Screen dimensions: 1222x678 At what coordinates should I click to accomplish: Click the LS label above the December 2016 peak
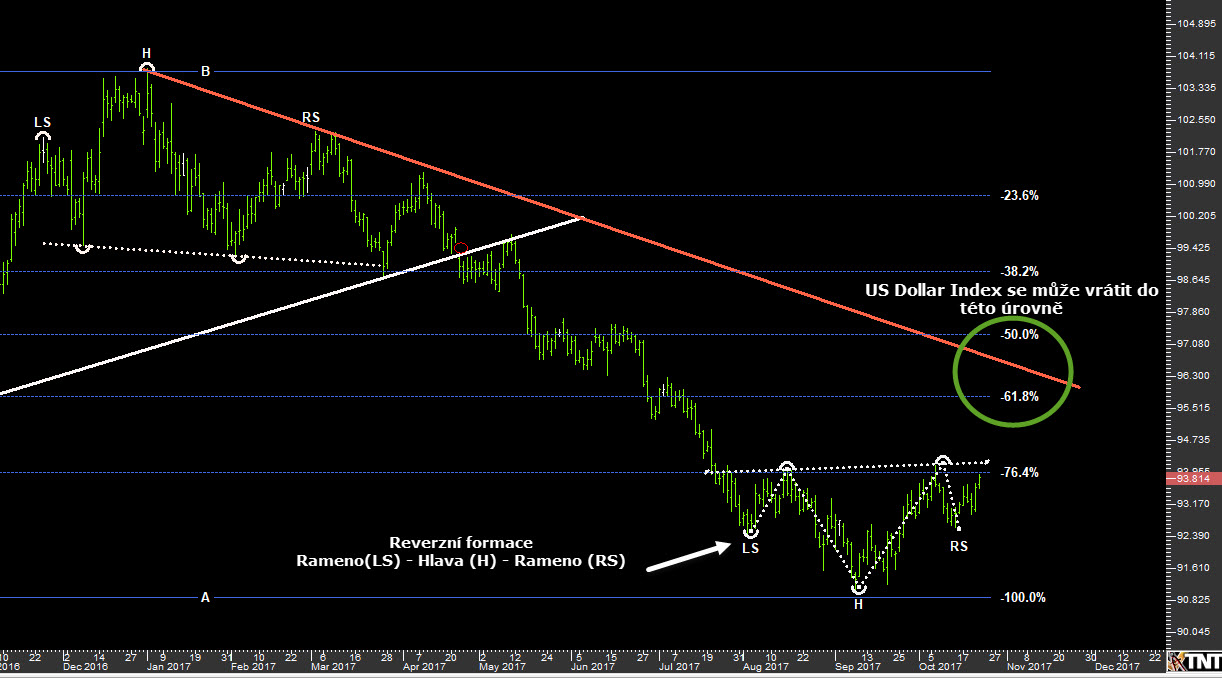pos(42,122)
